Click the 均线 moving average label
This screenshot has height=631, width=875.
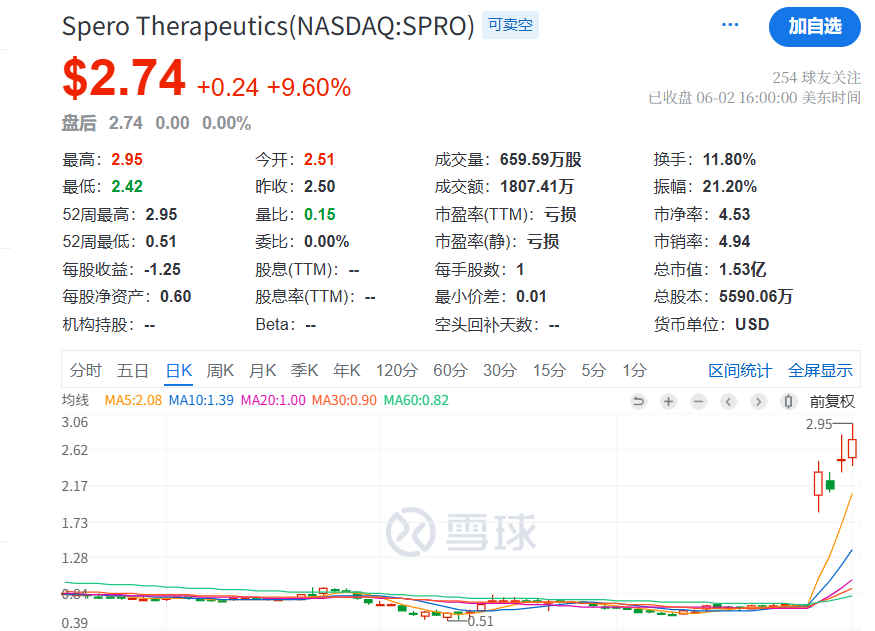pyautogui.click(x=75, y=401)
